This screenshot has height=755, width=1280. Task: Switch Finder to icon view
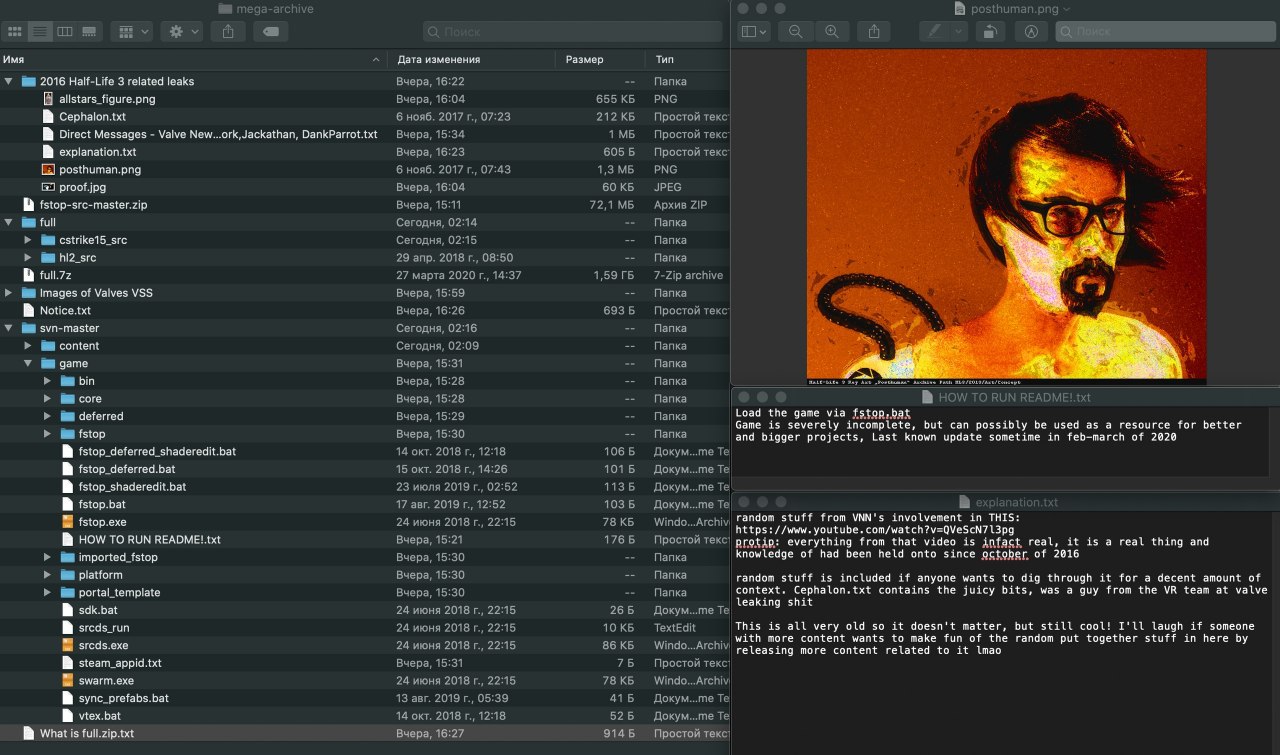click(x=15, y=32)
